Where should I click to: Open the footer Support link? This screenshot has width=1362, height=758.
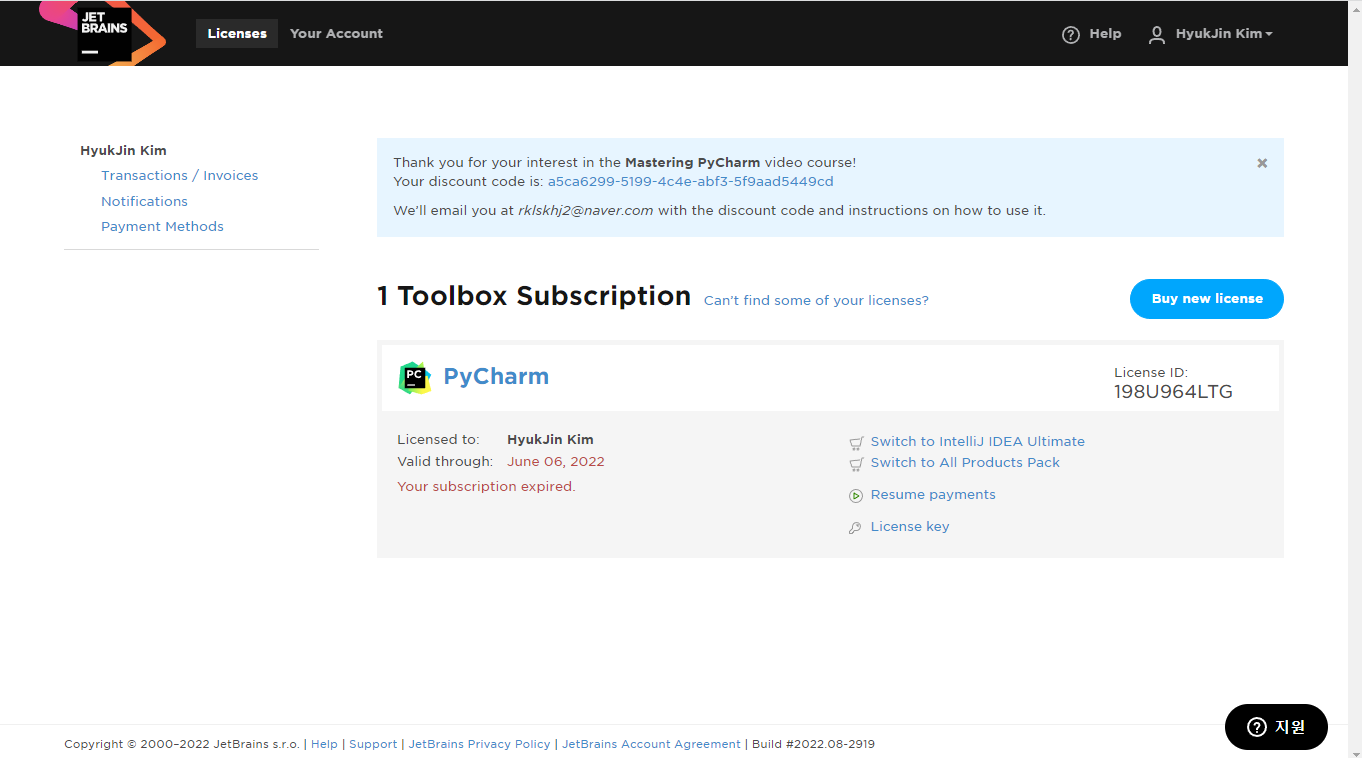(x=373, y=744)
